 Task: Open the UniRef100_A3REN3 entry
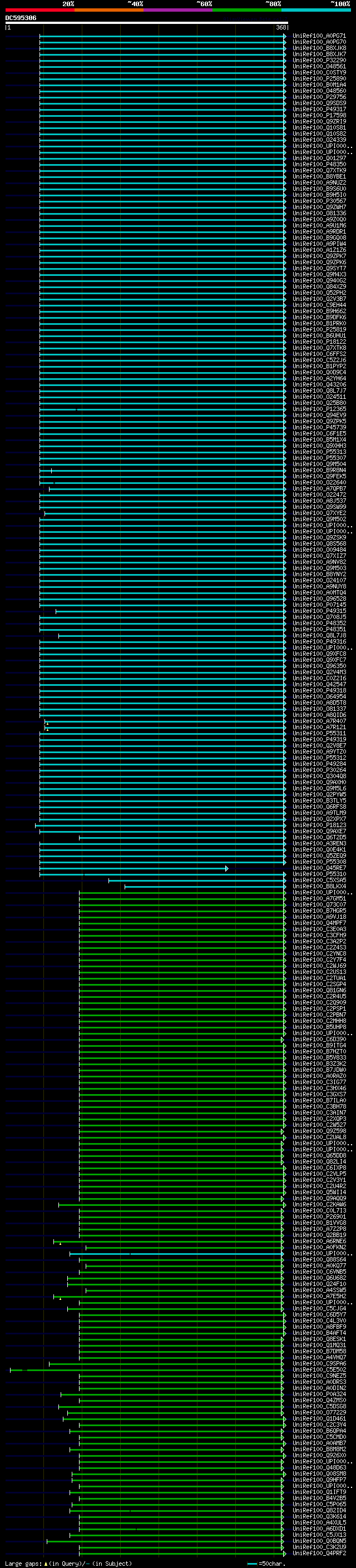pos(319,844)
